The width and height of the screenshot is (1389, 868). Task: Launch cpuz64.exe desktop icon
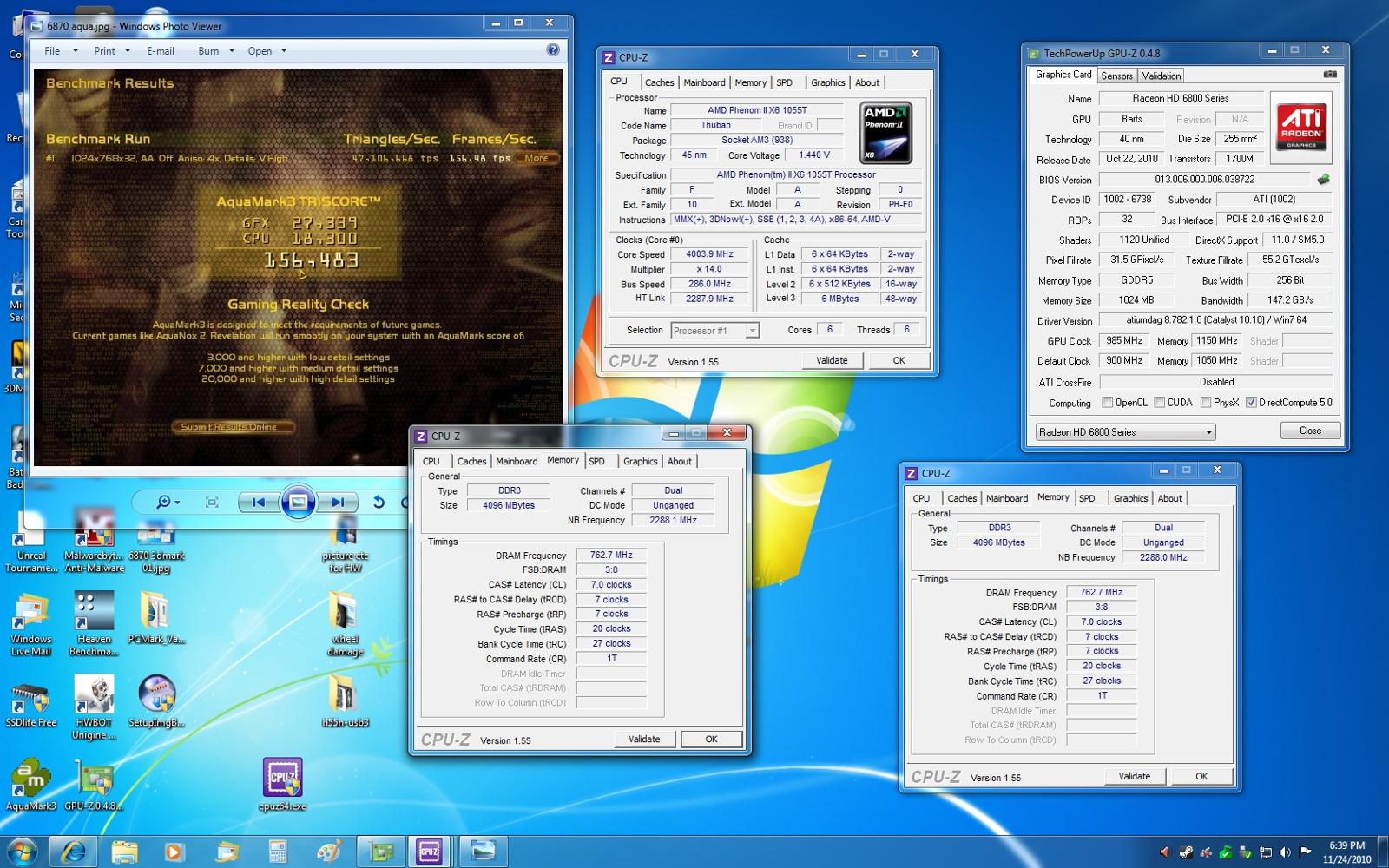(x=282, y=786)
